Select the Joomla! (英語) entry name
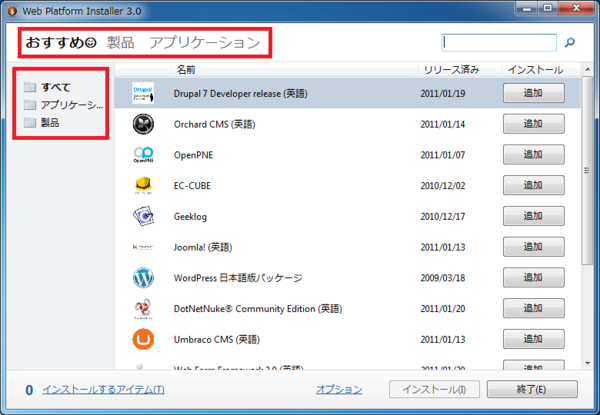The height and width of the screenshot is (415, 600). (x=203, y=247)
